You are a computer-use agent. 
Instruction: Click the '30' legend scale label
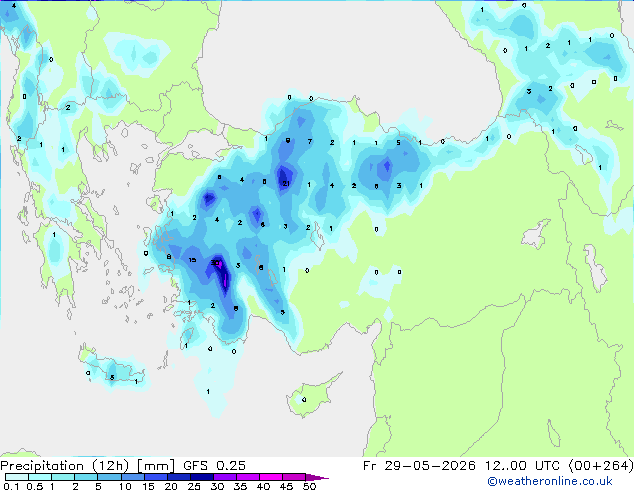[217, 486]
